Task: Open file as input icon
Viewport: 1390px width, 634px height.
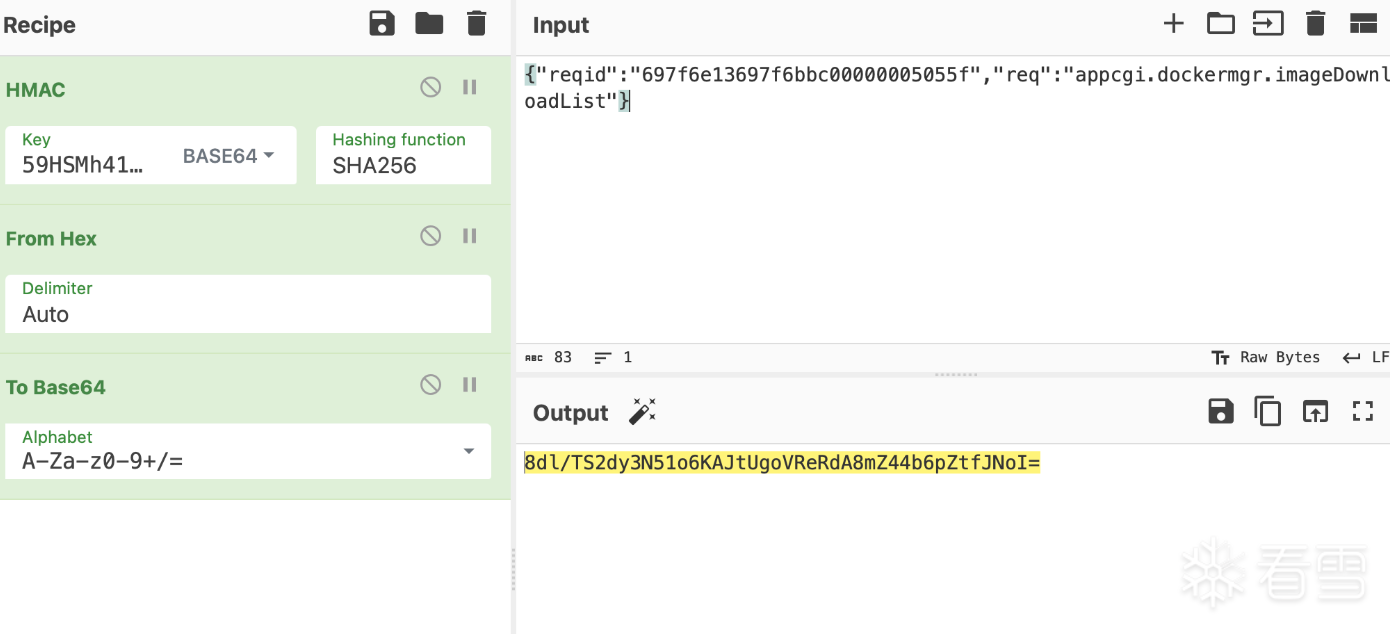Action: [1268, 24]
